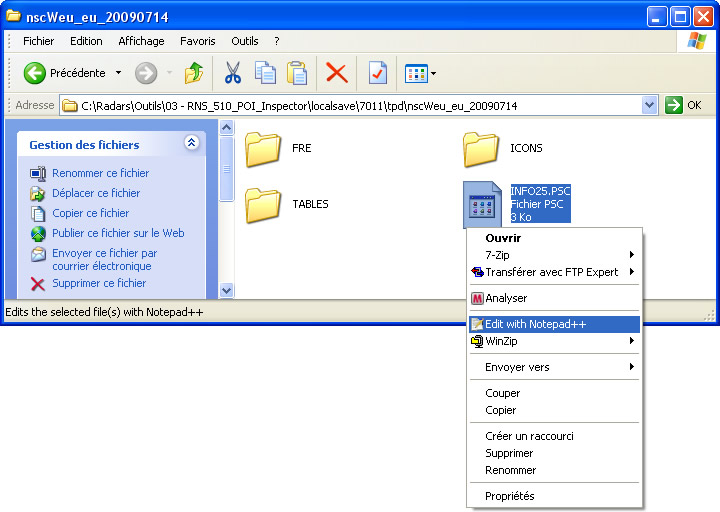Collapse the Gestion des fichiers panel
The width and height of the screenshot is (720, 512).
point(191,144)
